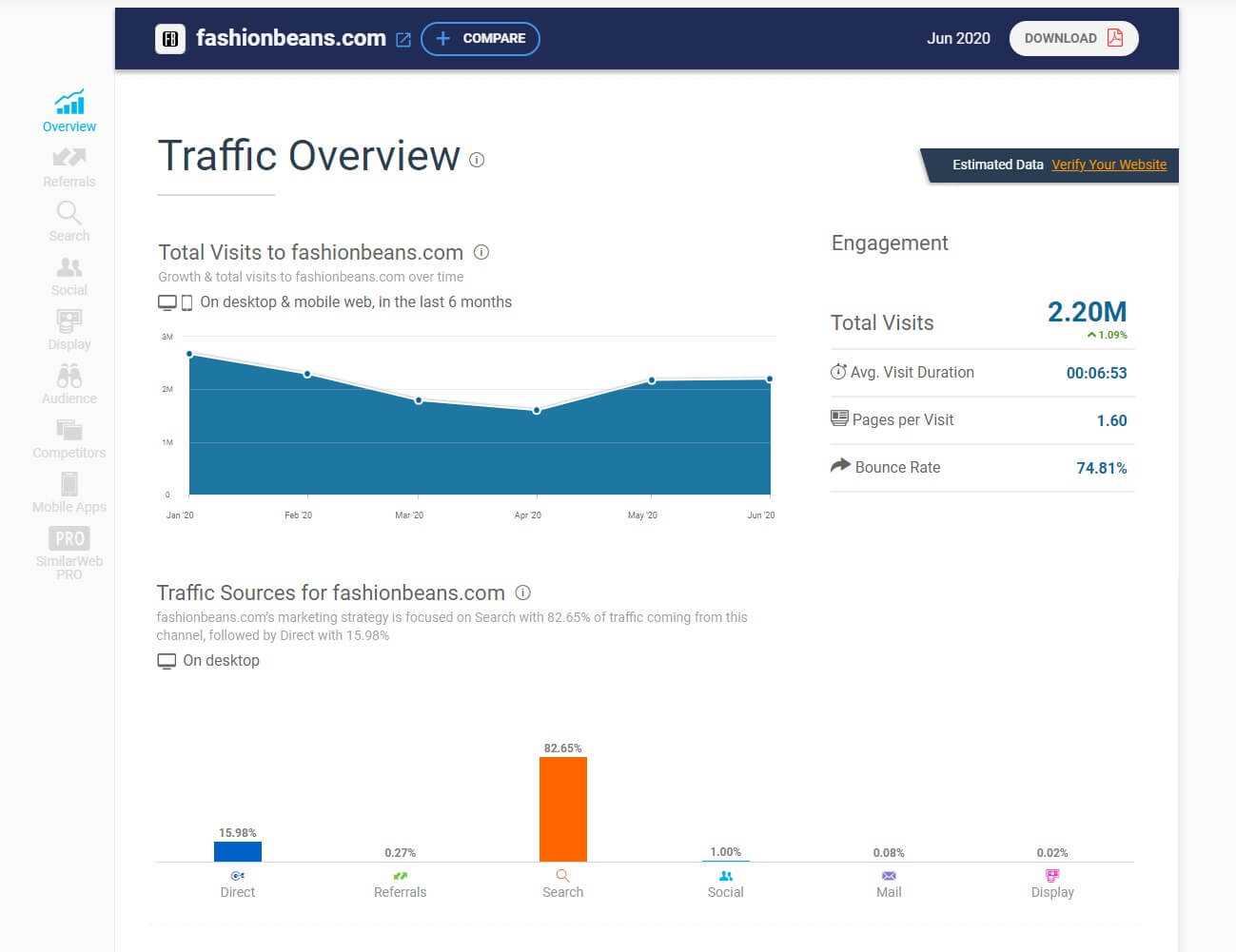Click the DOWNLOAD PDF button
This screenshot has height=952, width=1236.
pyautogui.click(x=1073, y=38)
